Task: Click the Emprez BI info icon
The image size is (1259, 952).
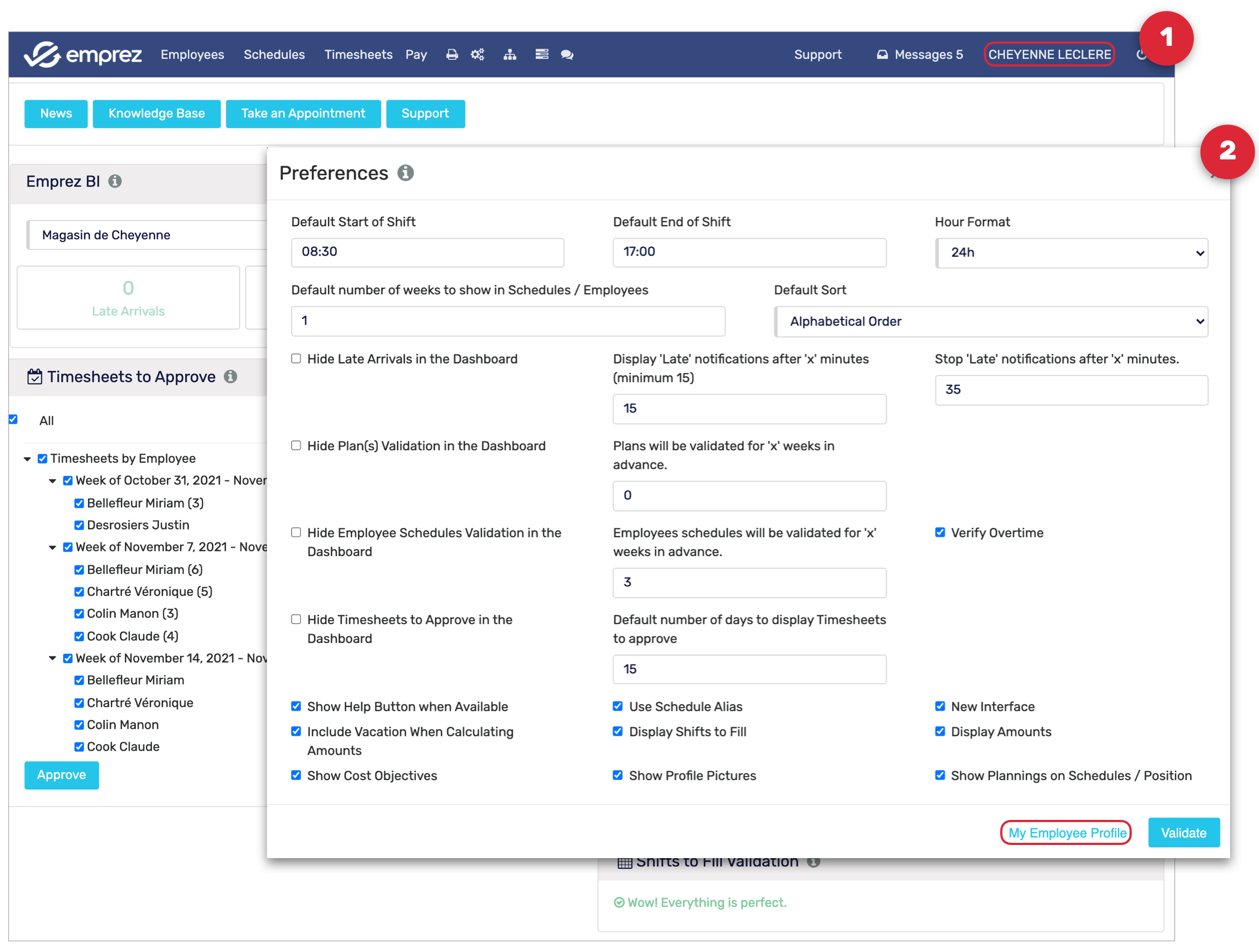Action: [x=115, y=182]
